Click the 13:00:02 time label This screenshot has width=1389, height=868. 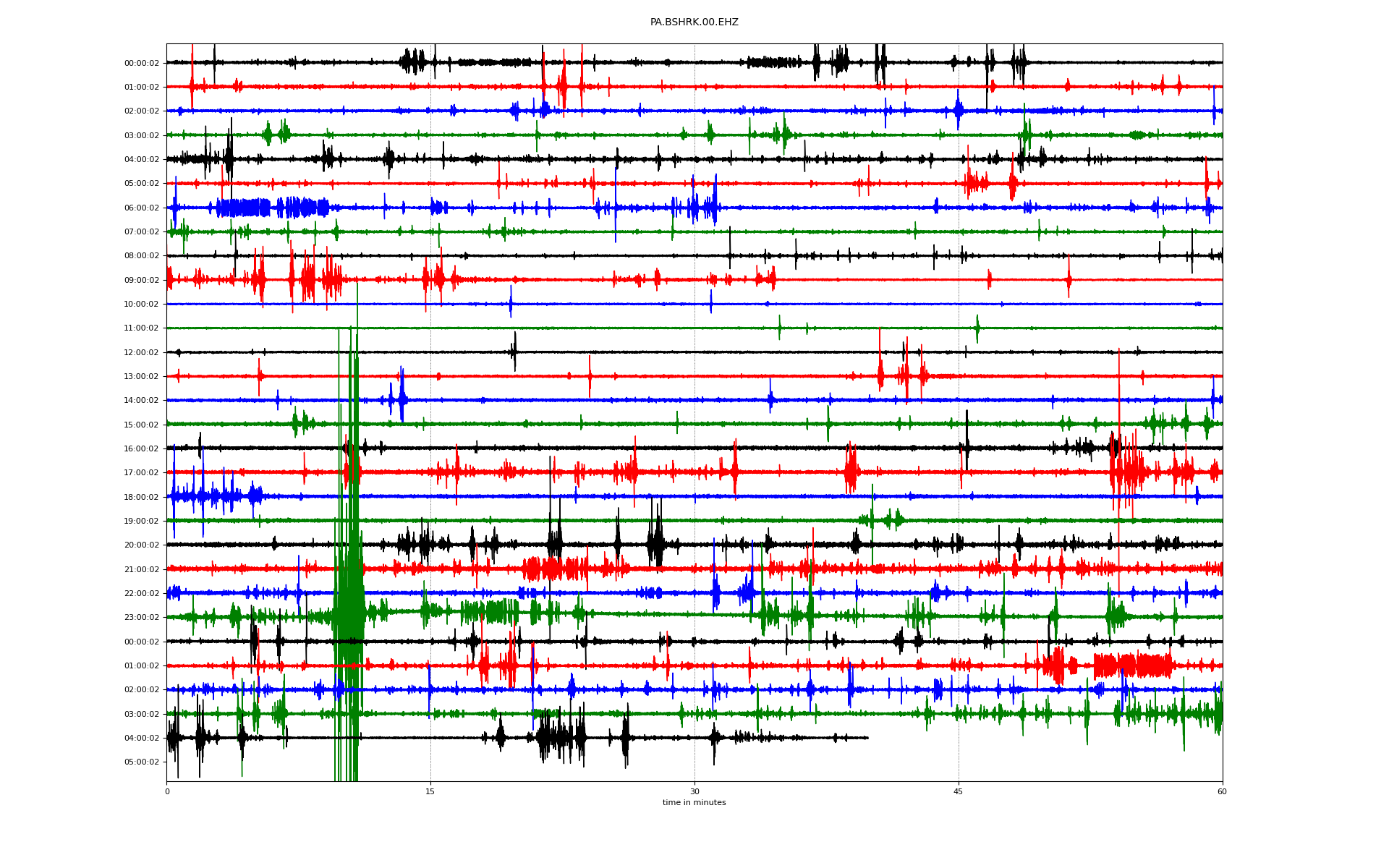[142, 377]
